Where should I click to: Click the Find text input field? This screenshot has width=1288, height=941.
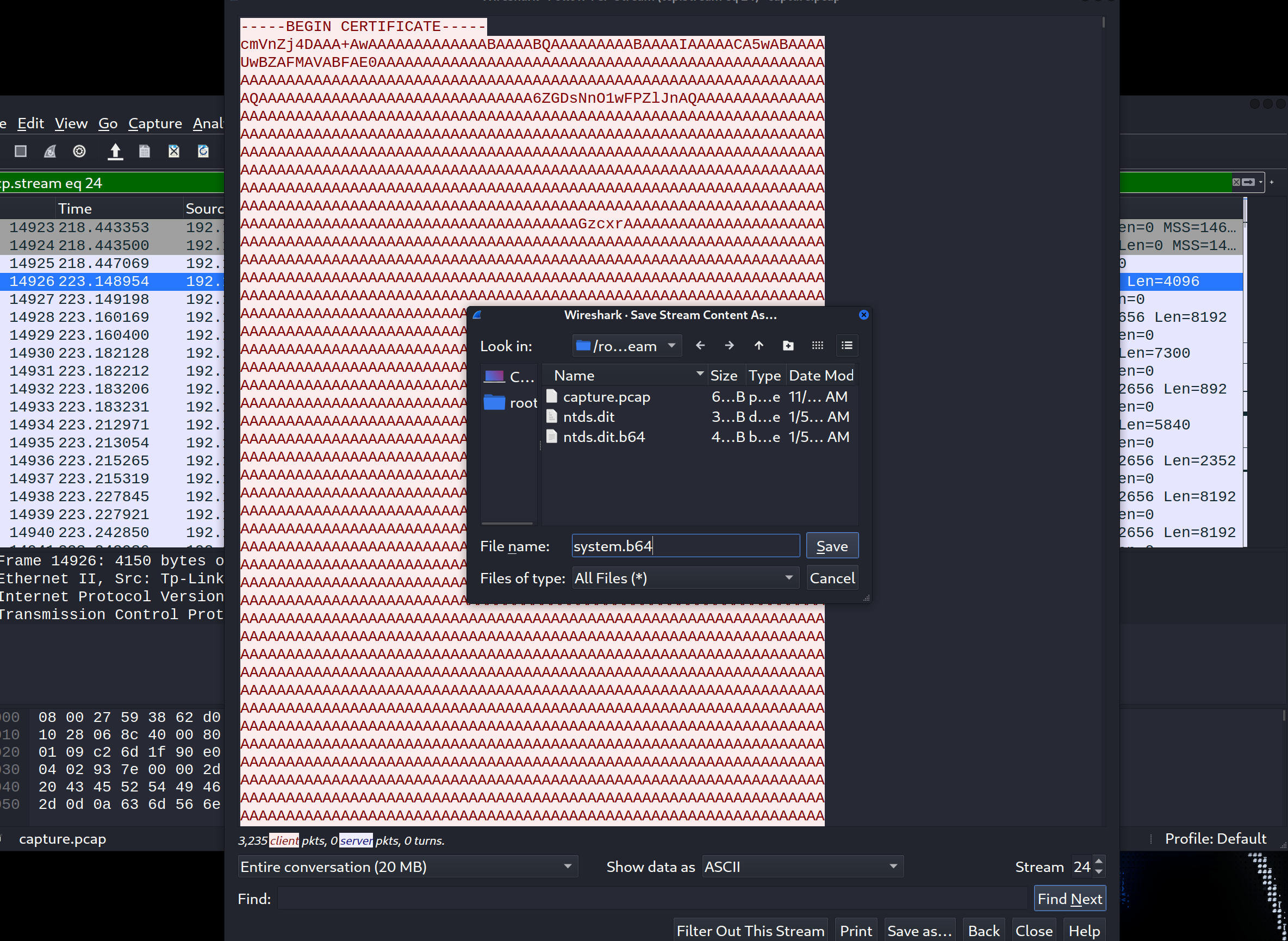[x=652, y=898]
